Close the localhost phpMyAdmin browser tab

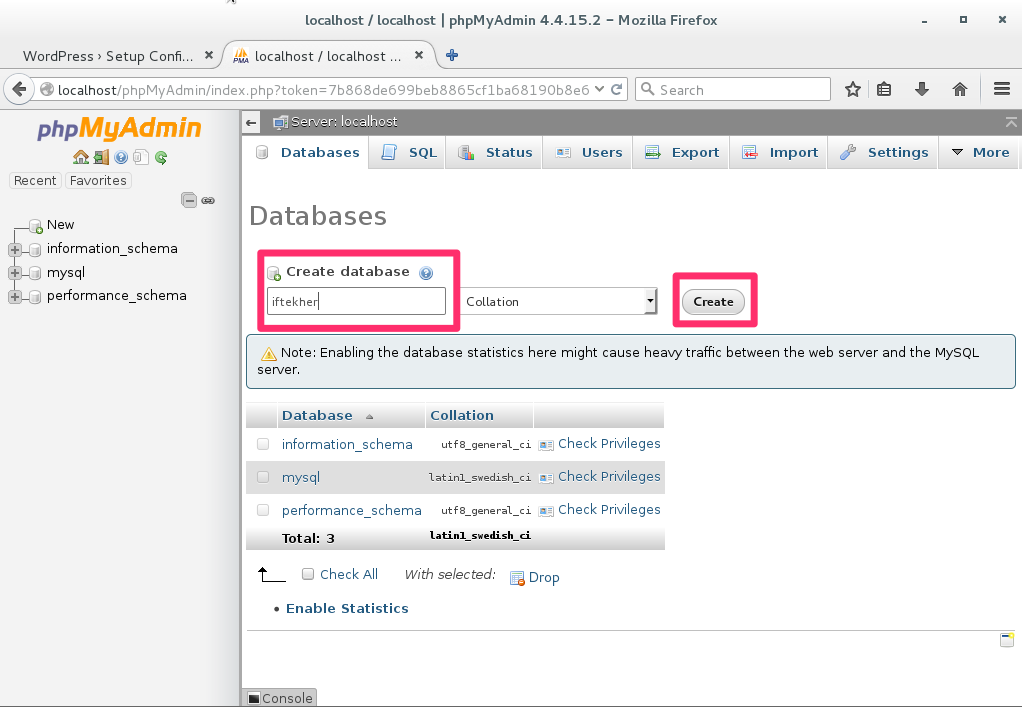coord(419,55)
